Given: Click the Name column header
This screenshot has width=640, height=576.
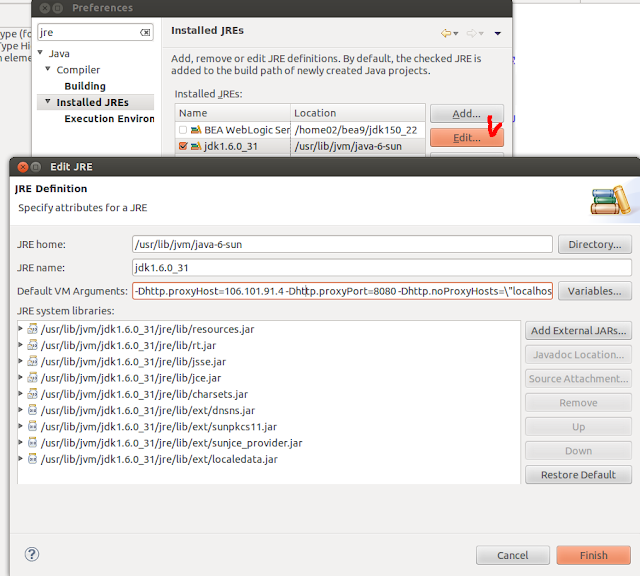Looking at the screenshot, I should tap(233, 113).
